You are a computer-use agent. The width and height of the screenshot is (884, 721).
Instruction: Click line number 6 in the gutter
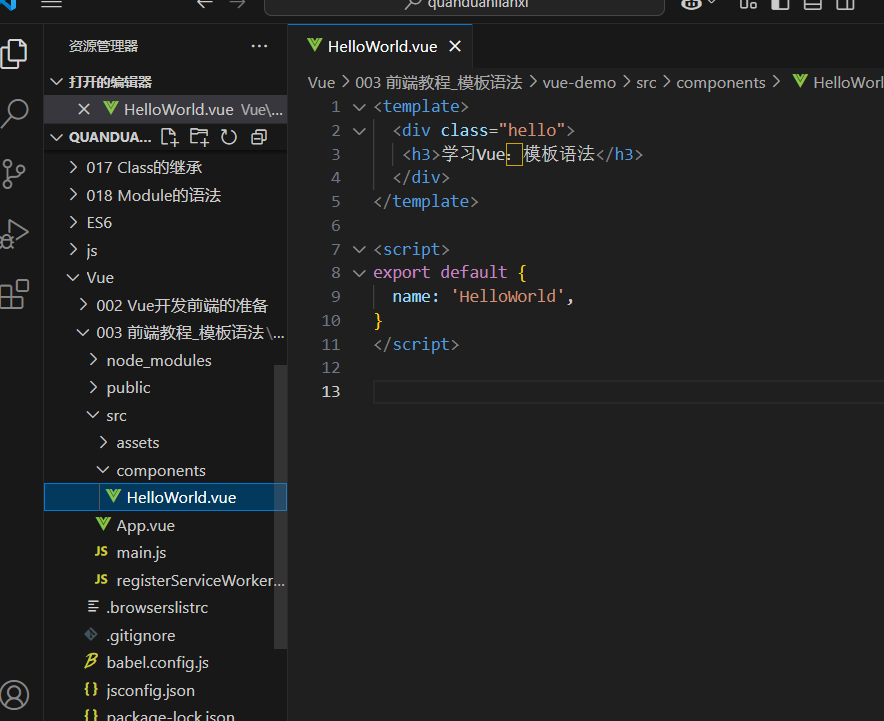[335, 225]
